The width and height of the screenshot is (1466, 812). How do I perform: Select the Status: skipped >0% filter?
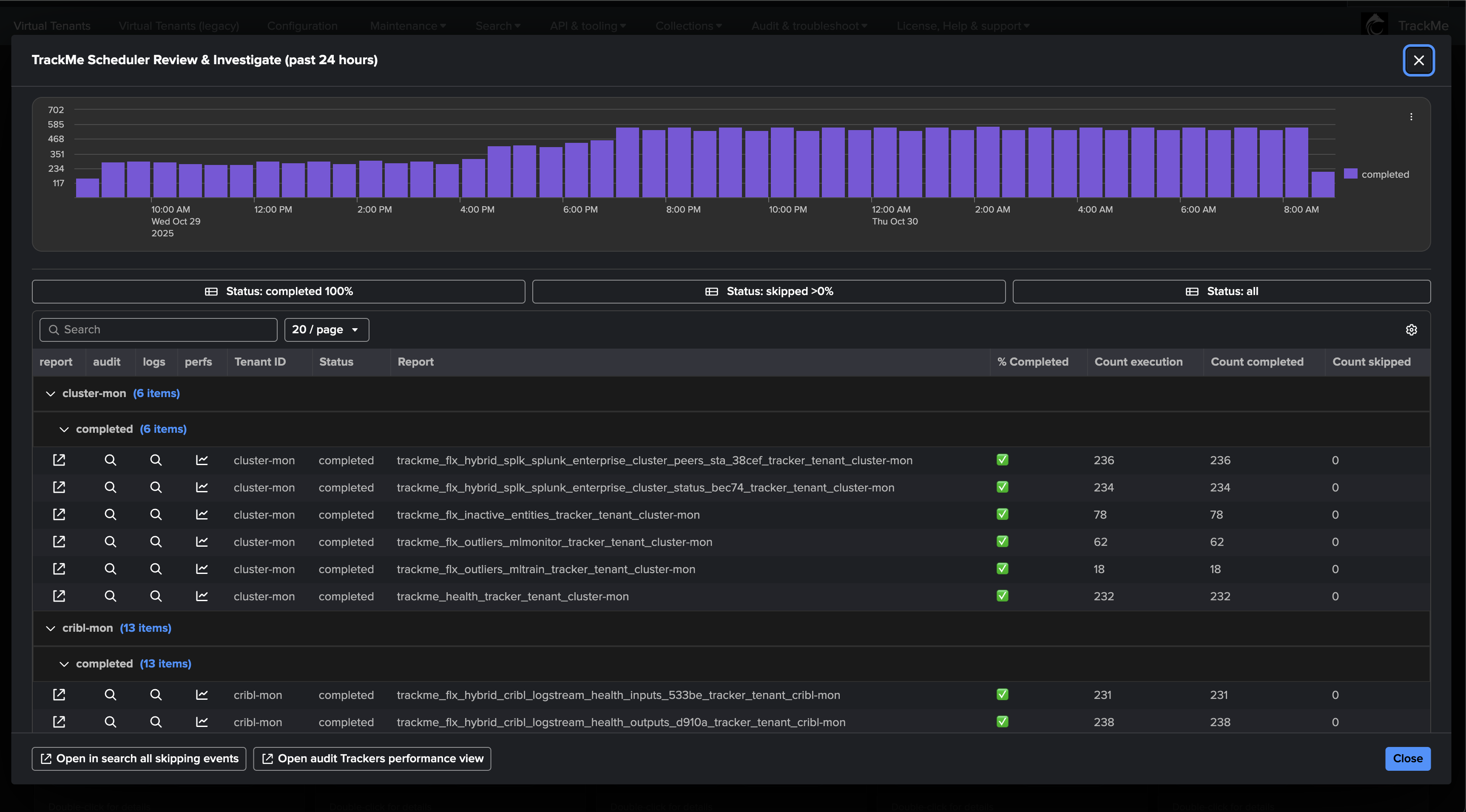[x=768, y=291]
